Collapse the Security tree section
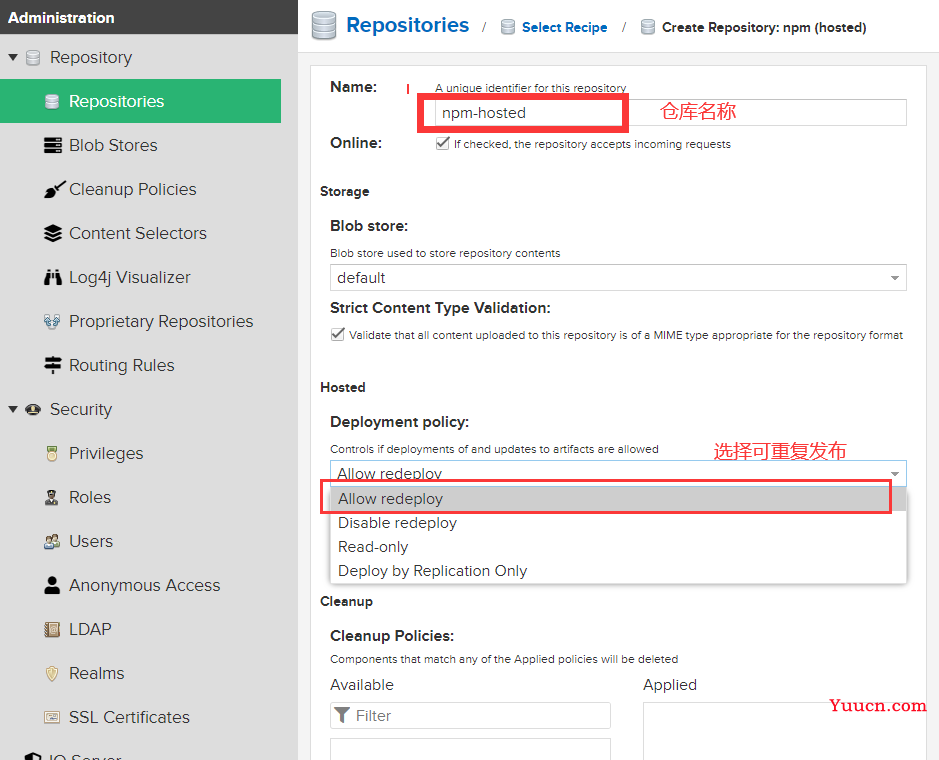This screenshot has width=939, height=760. 13,410
